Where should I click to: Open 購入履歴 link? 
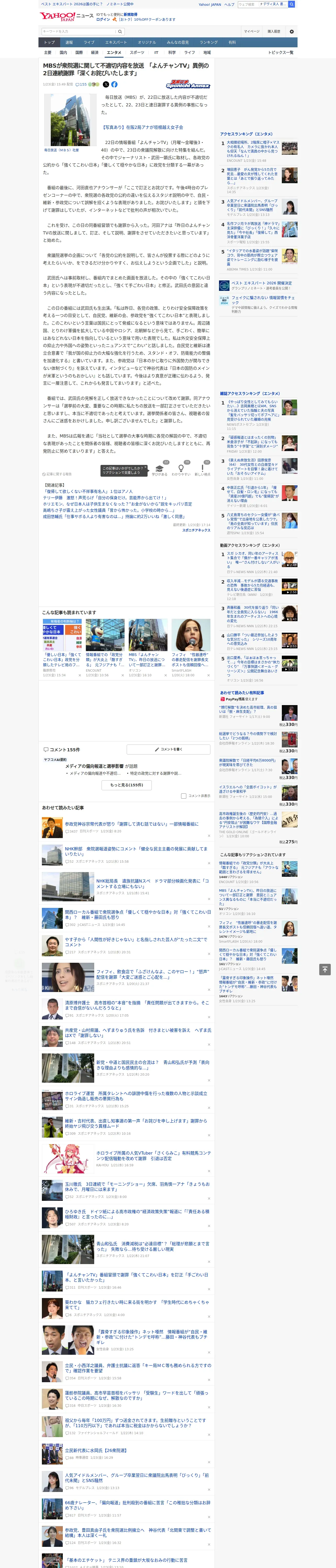[x=274, y=32]
